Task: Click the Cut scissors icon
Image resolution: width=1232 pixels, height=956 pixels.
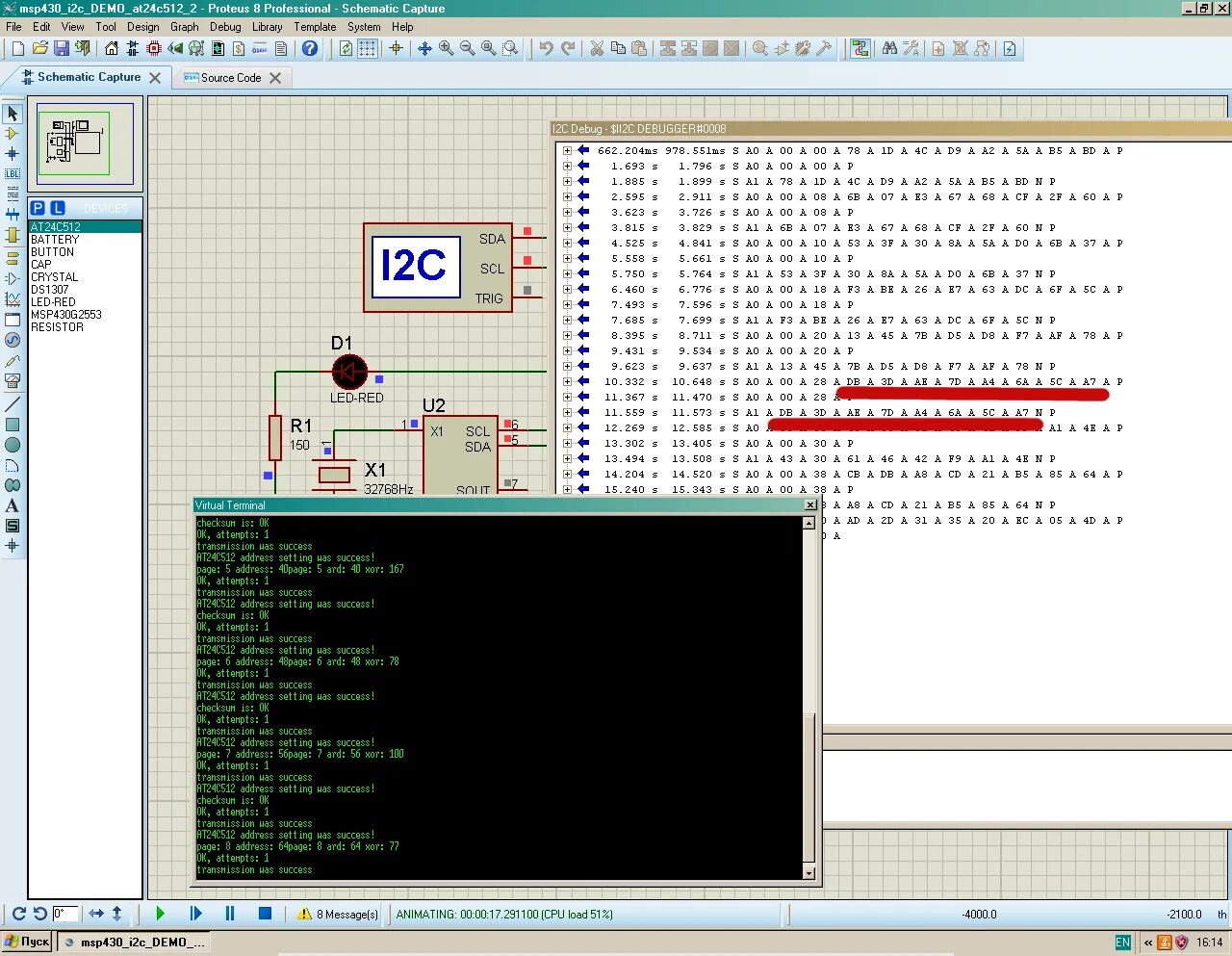Action: pyautogui.click(x=597, y=48)
